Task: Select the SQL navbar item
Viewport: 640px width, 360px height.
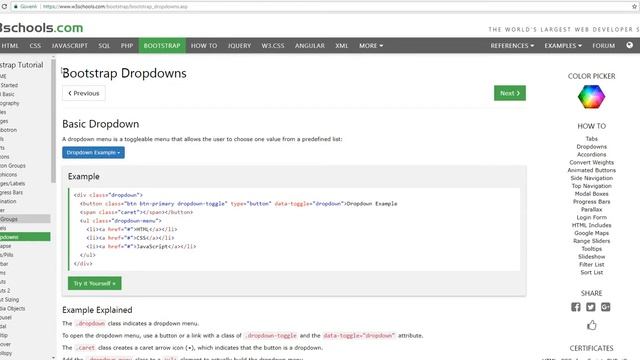Action: [104, 46]
